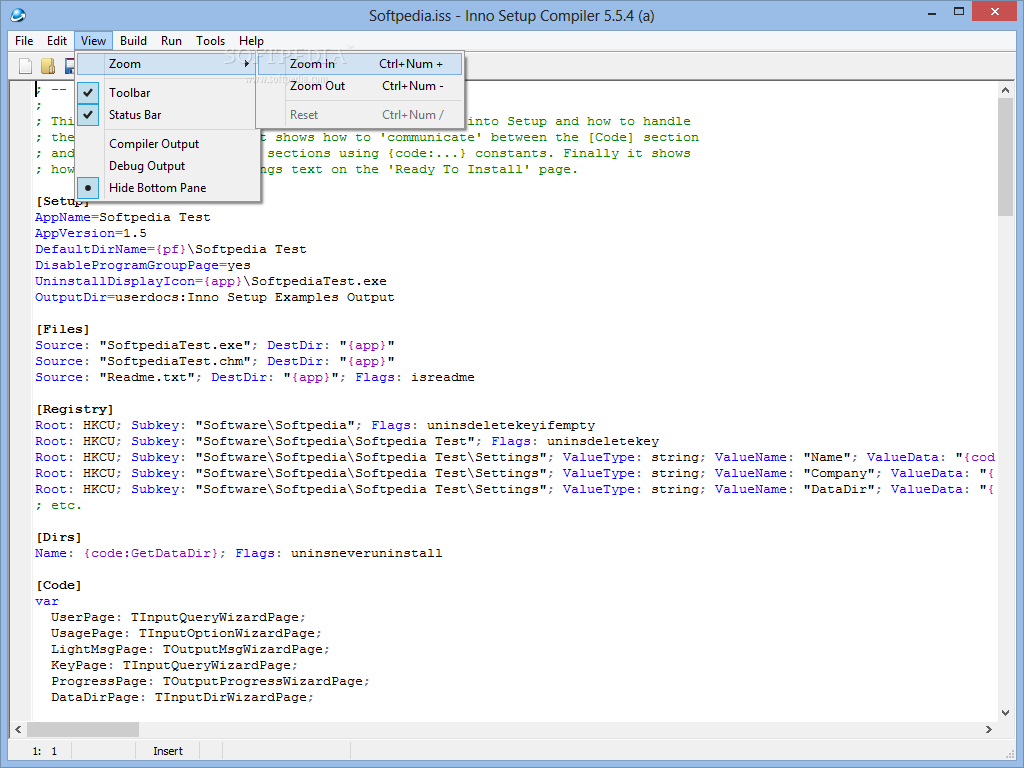This screenshot has width=1024, height=768.
Task: Select Zoom In from the submenu
Action: [360, 64]
